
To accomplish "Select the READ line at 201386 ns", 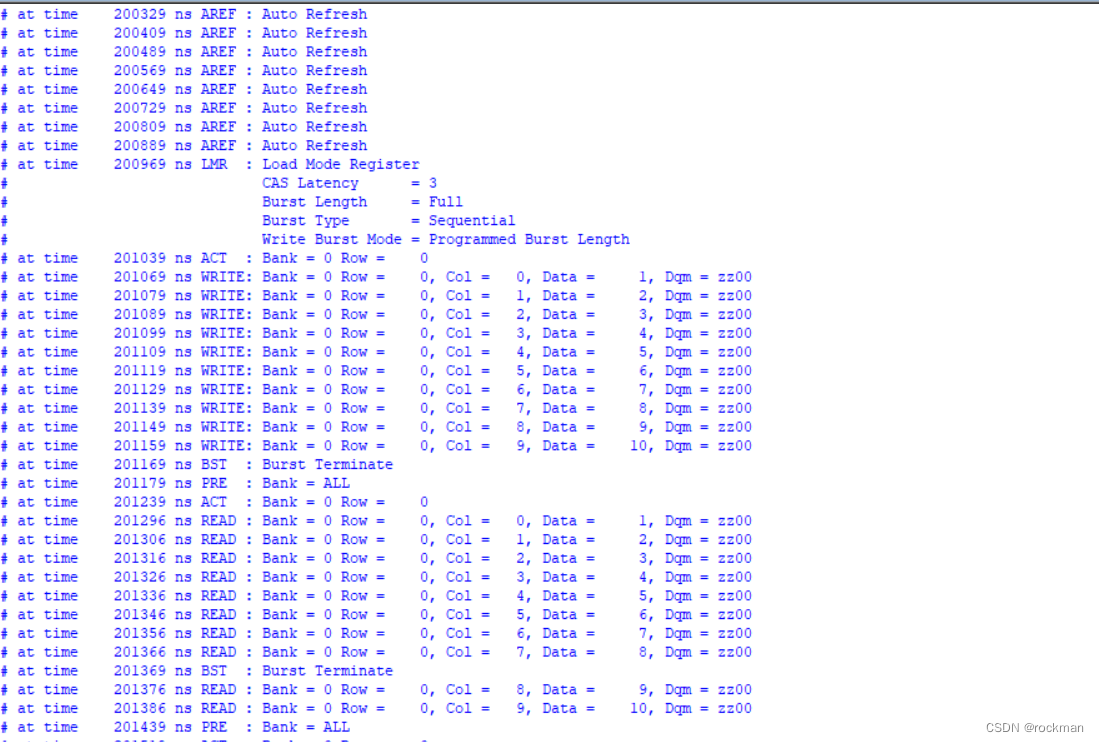I will (376, 709).
